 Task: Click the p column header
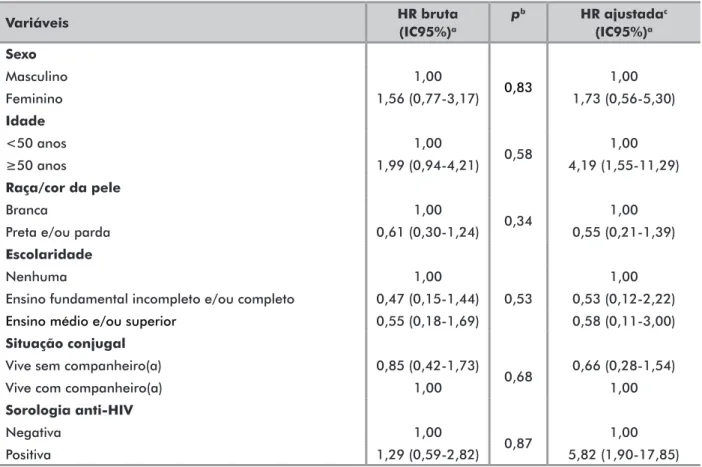(518, 15)
